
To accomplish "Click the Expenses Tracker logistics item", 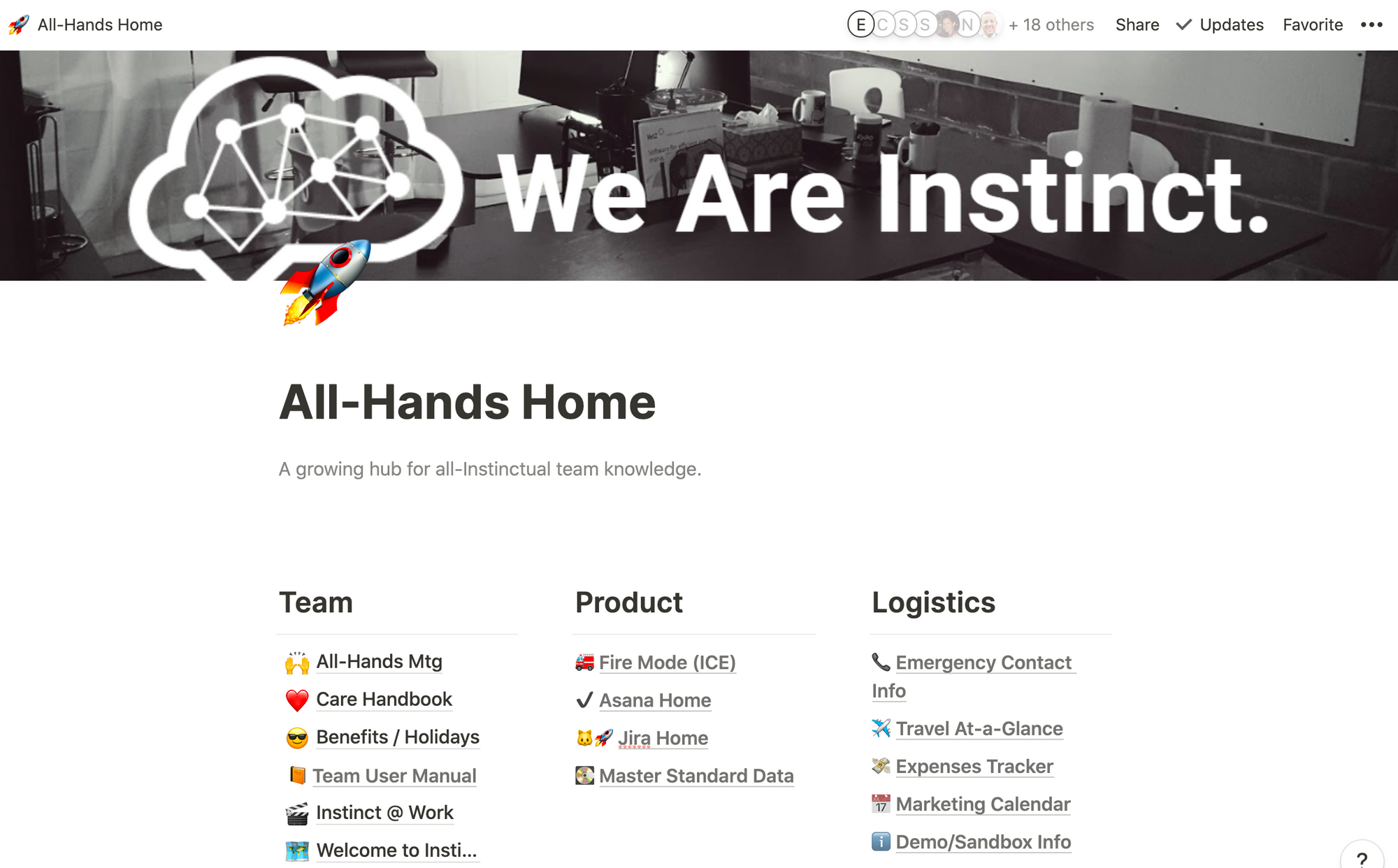I will tap(973, 766).
